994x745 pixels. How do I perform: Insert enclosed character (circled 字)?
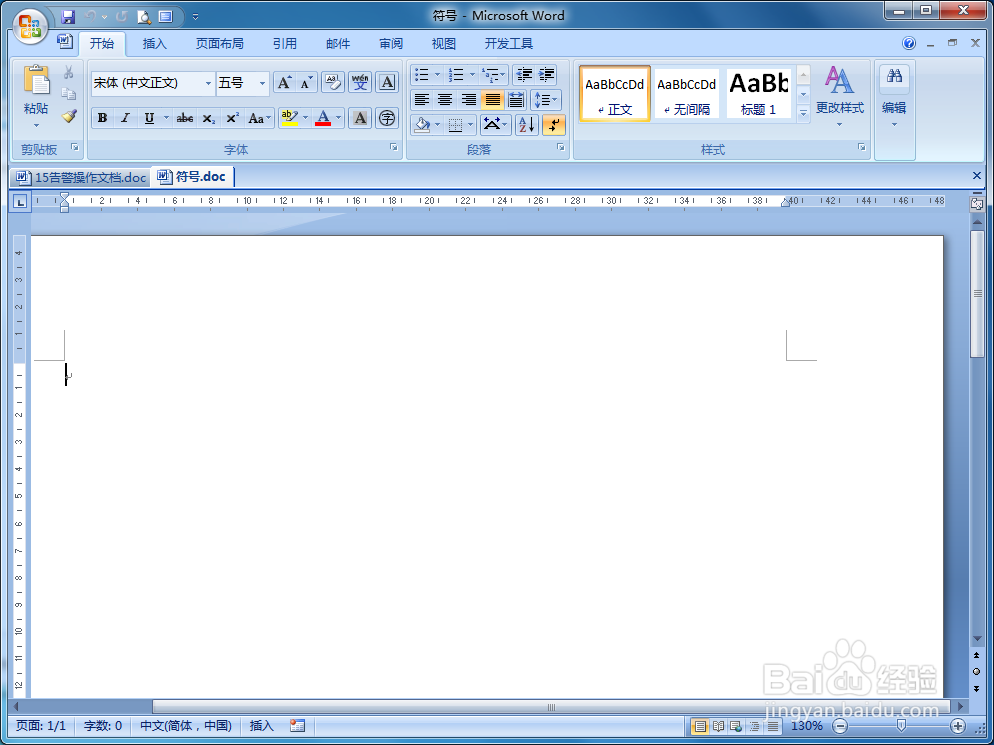387,118
